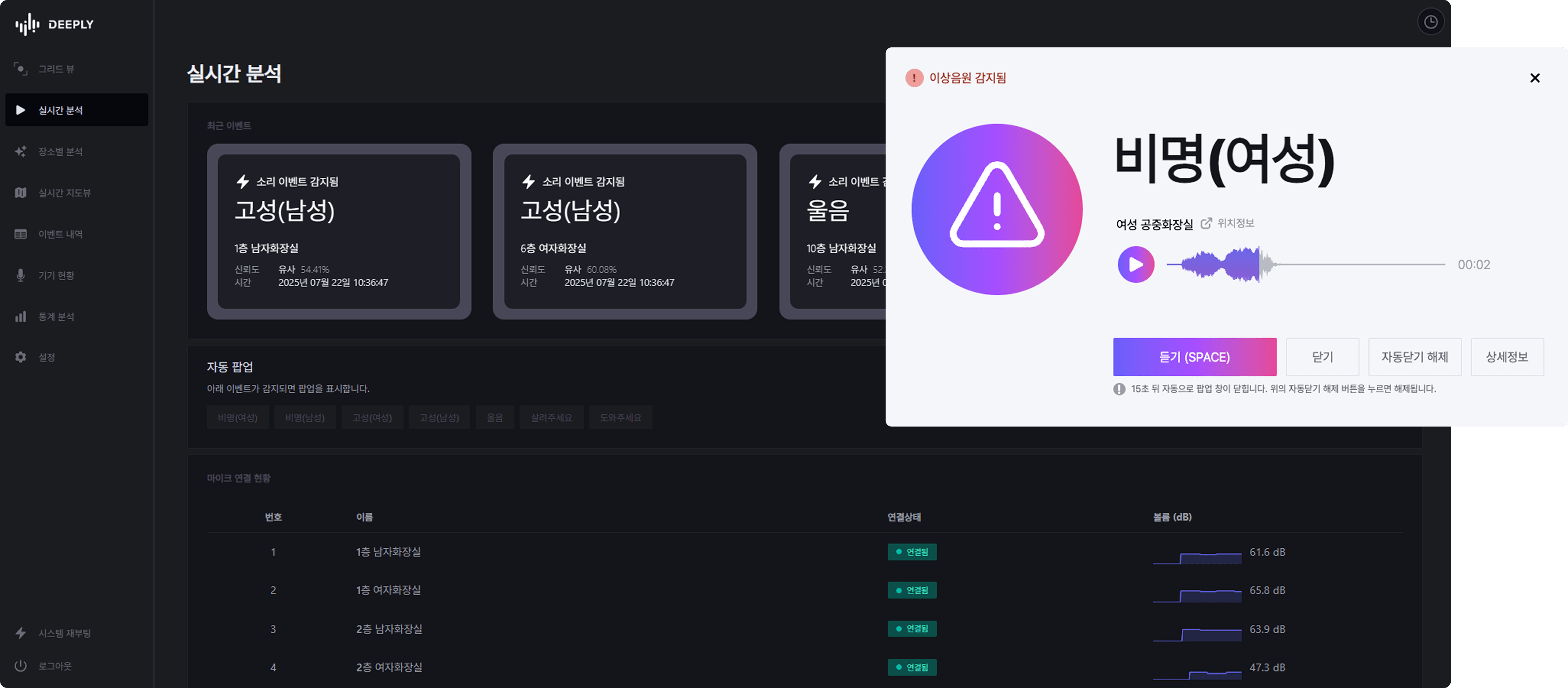This screenshot has width=1568, height=688.
Task: Open Location Analysis sparkle icon in sidebar
Action: tap(21, 152)
